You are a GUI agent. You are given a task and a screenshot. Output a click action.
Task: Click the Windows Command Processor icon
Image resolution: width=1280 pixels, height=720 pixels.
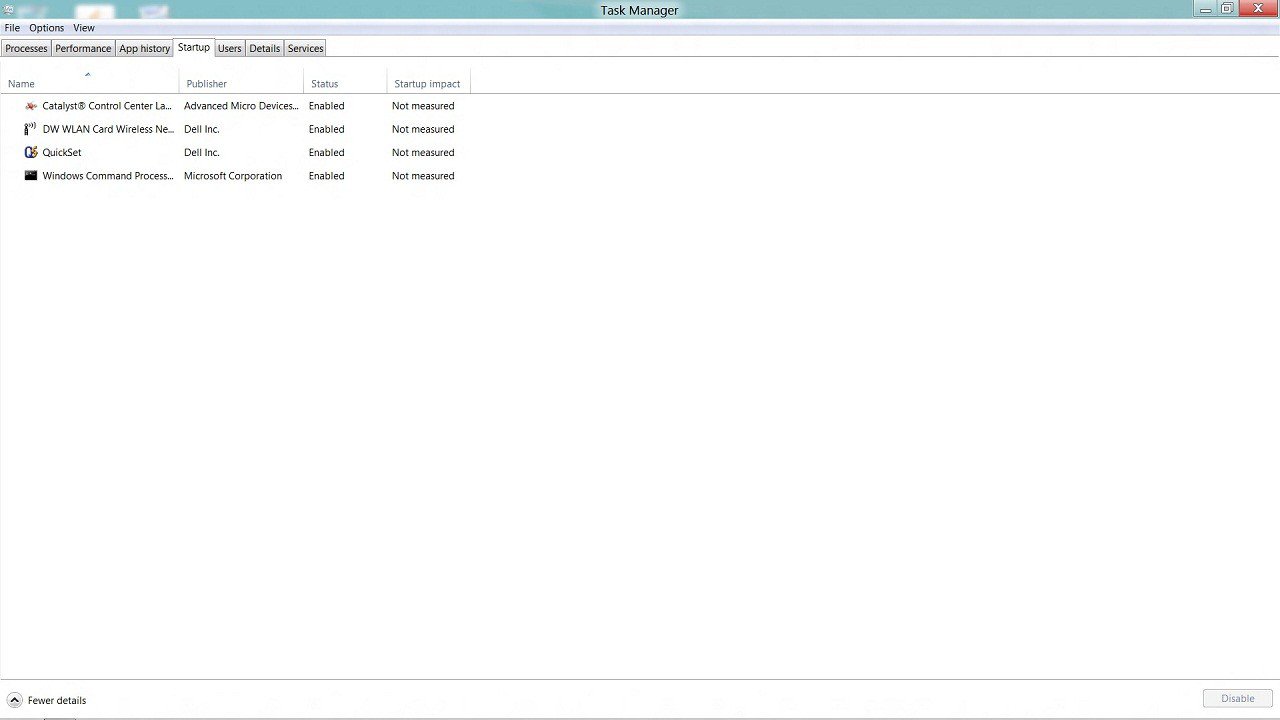coord(31,176)
